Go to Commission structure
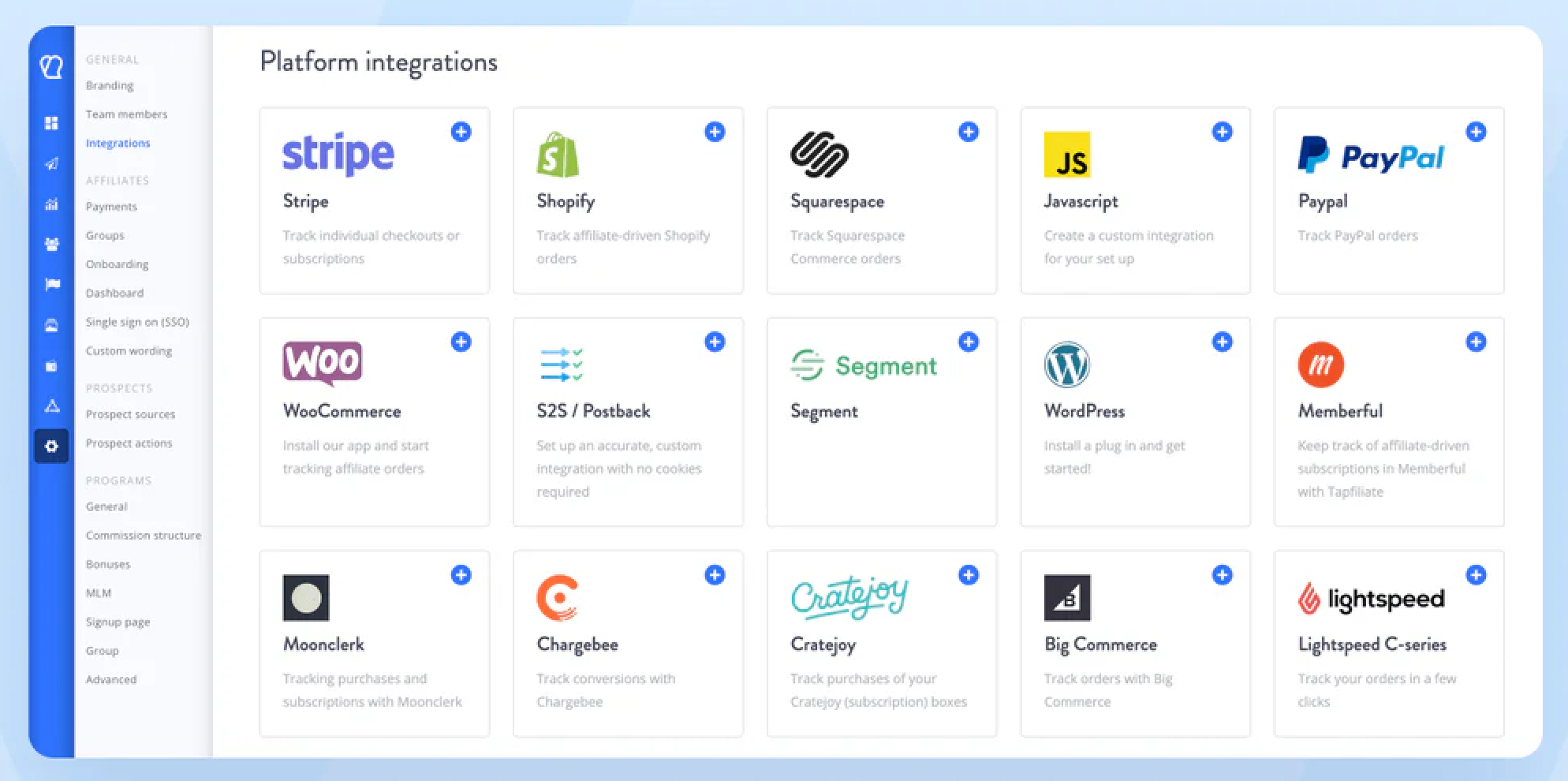The width and height of the screenshot is (1568, 781). 144,536
